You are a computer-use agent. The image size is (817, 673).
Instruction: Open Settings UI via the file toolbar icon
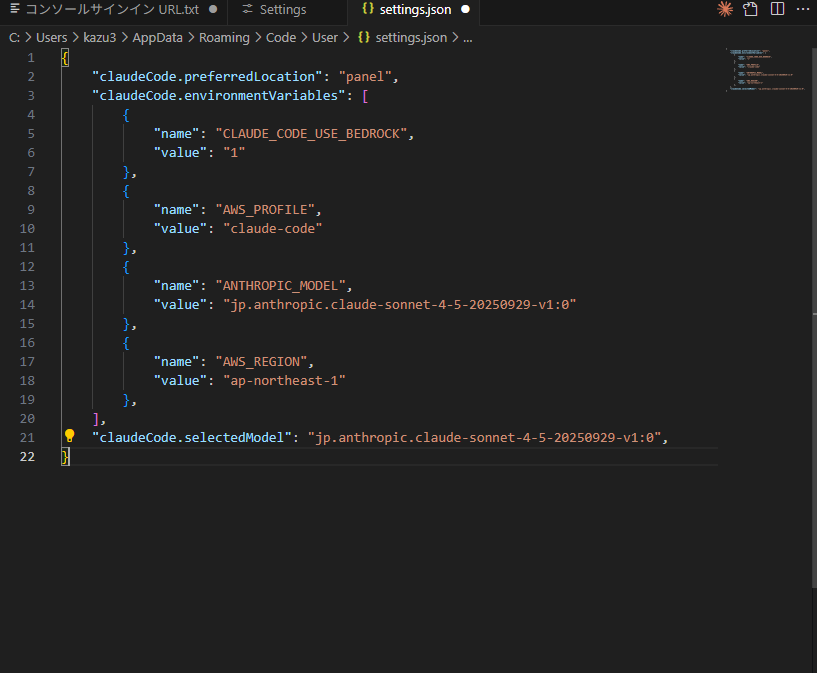[750, 9]
